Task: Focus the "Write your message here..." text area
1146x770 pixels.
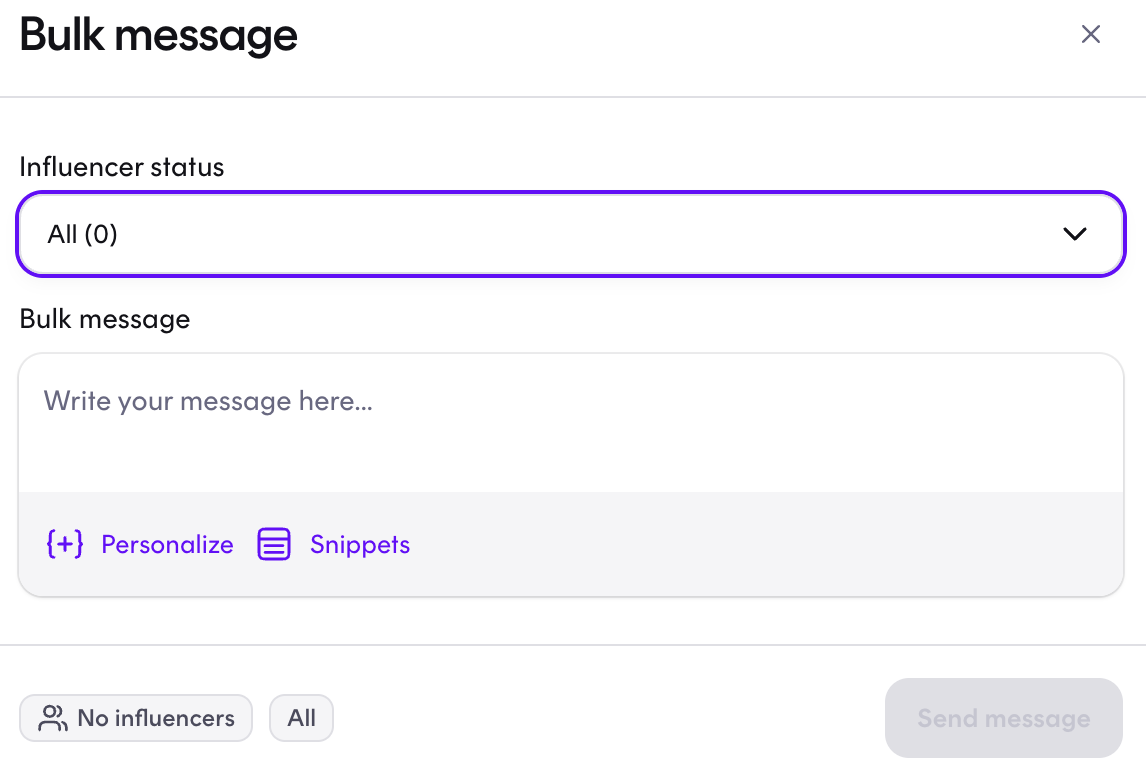Action: (571, 423)
